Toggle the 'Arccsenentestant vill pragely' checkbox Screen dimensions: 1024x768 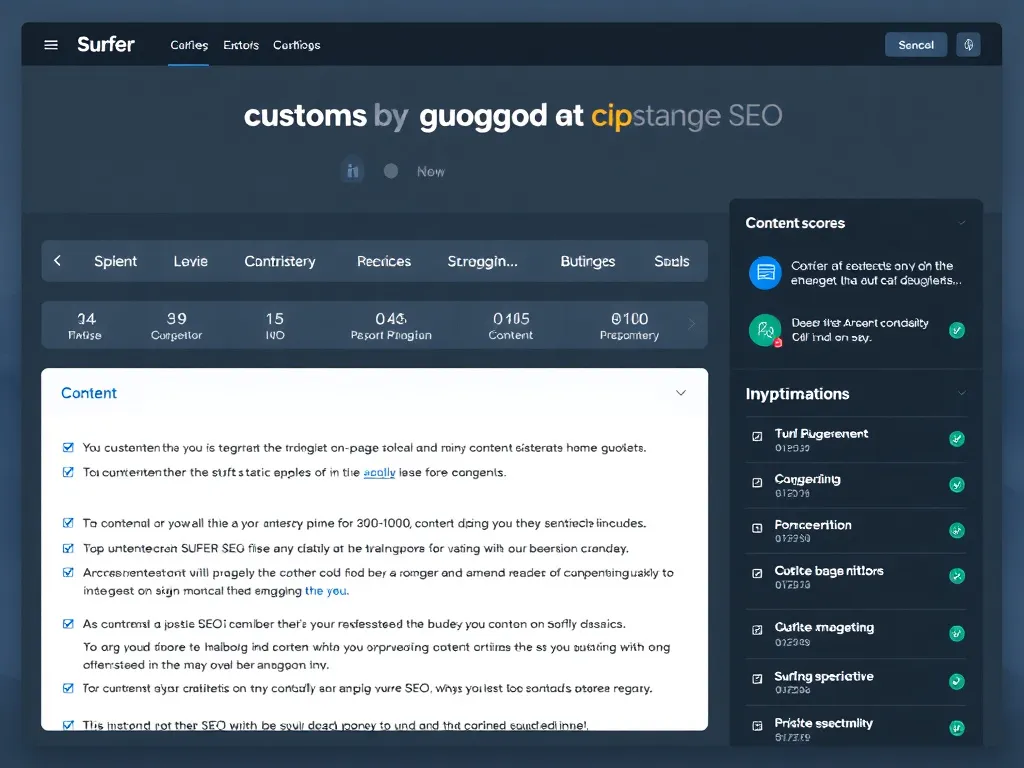pos(68,573)
